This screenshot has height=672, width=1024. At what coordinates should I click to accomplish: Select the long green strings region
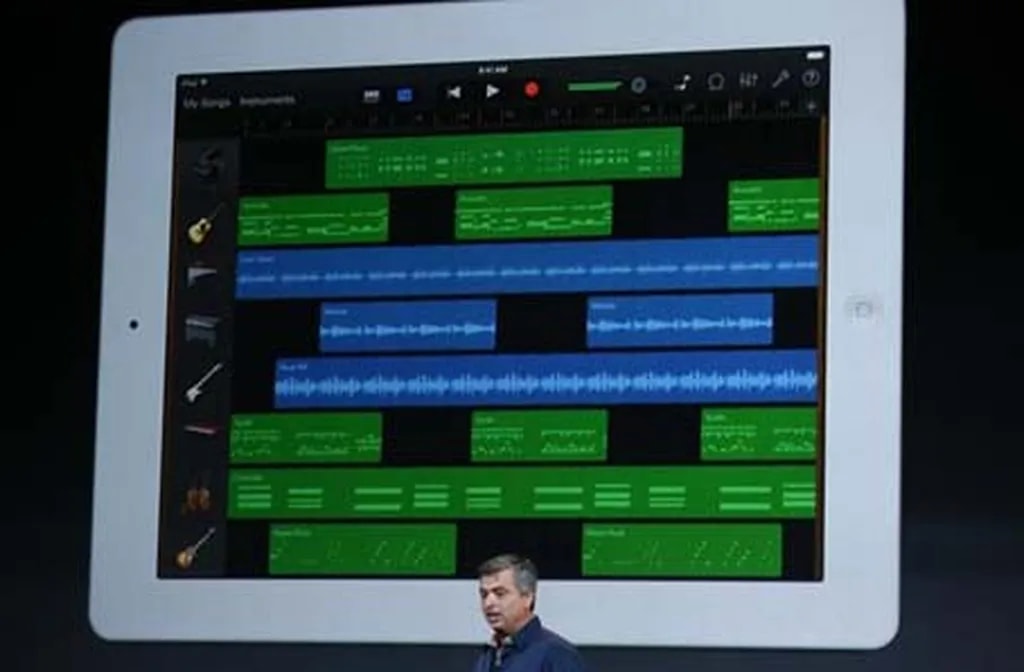click(x=521, y=493)
